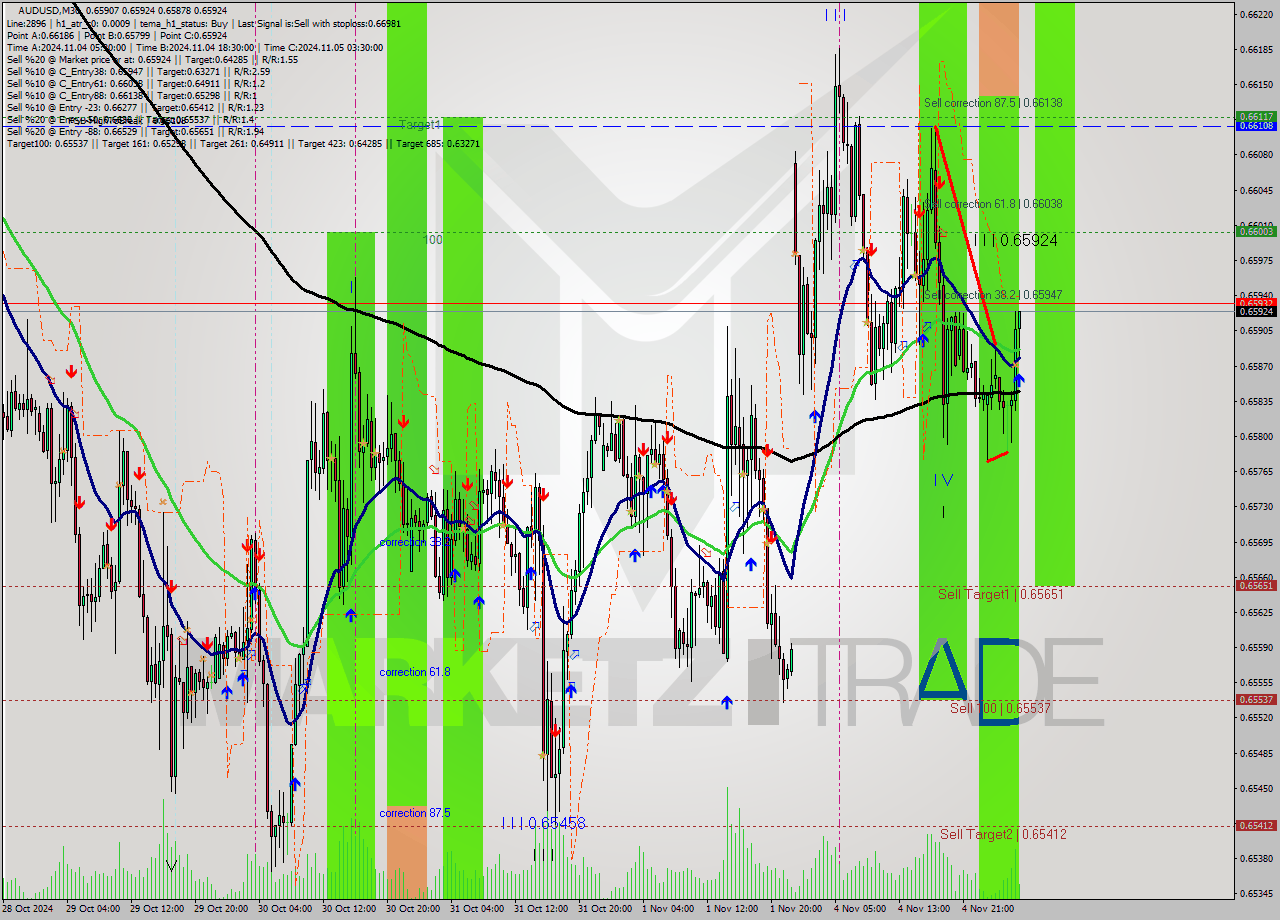Click the 'Sell correction 38.2 | 0.65947' label

click(x=992, y=295)
